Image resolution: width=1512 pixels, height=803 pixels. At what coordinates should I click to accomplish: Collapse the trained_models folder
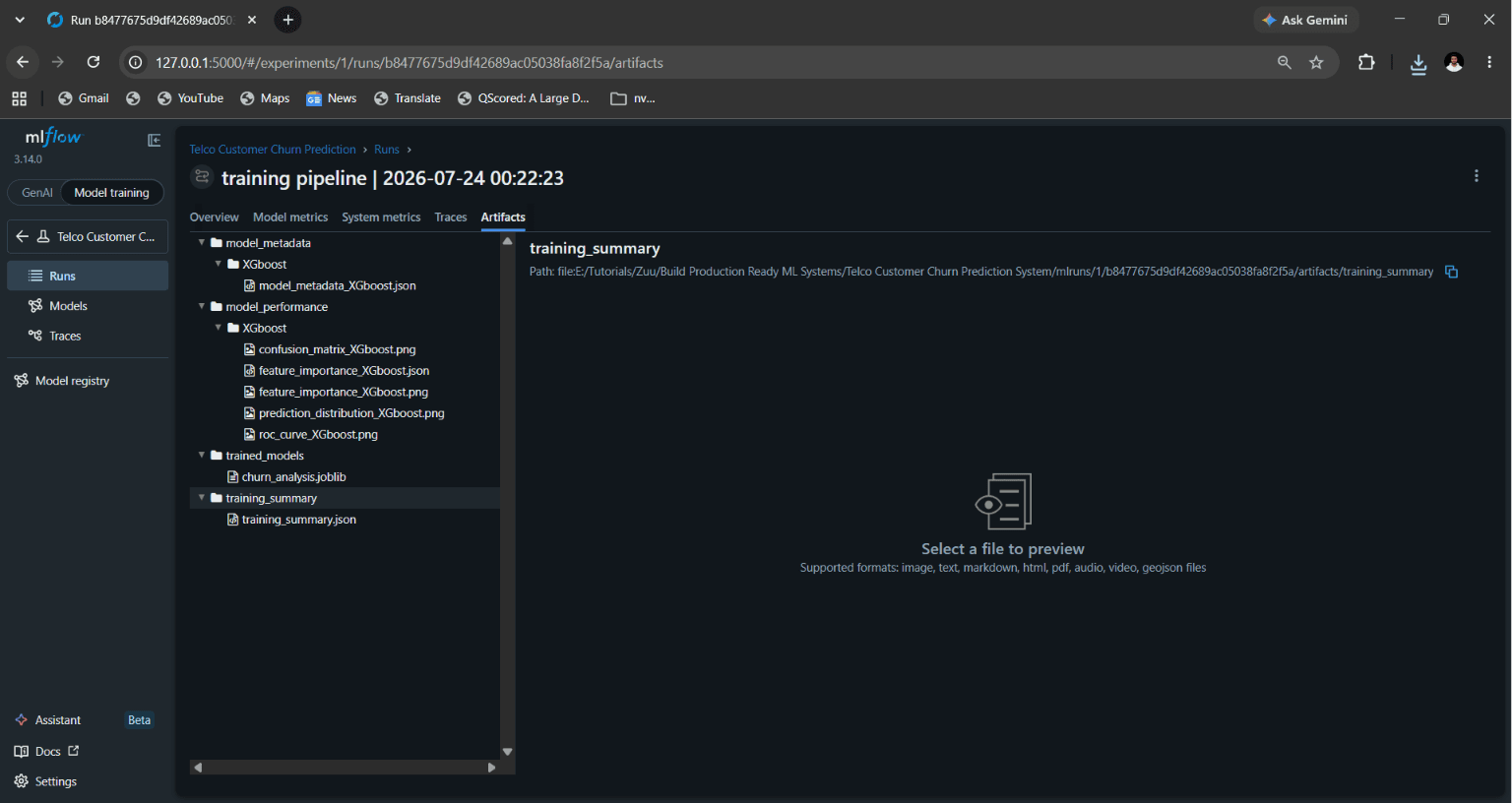click(202, 455)
